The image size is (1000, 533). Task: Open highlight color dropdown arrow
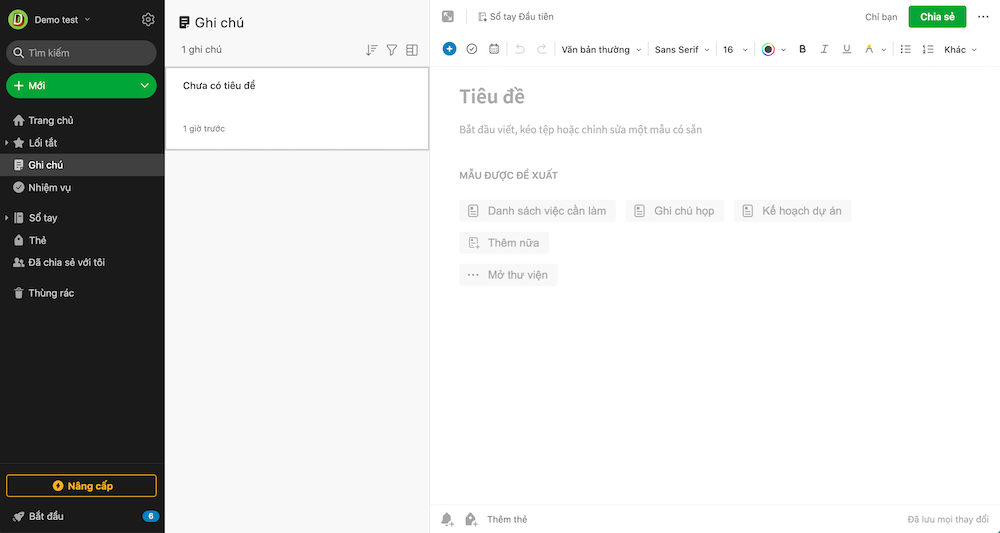[x=884, y=50]
